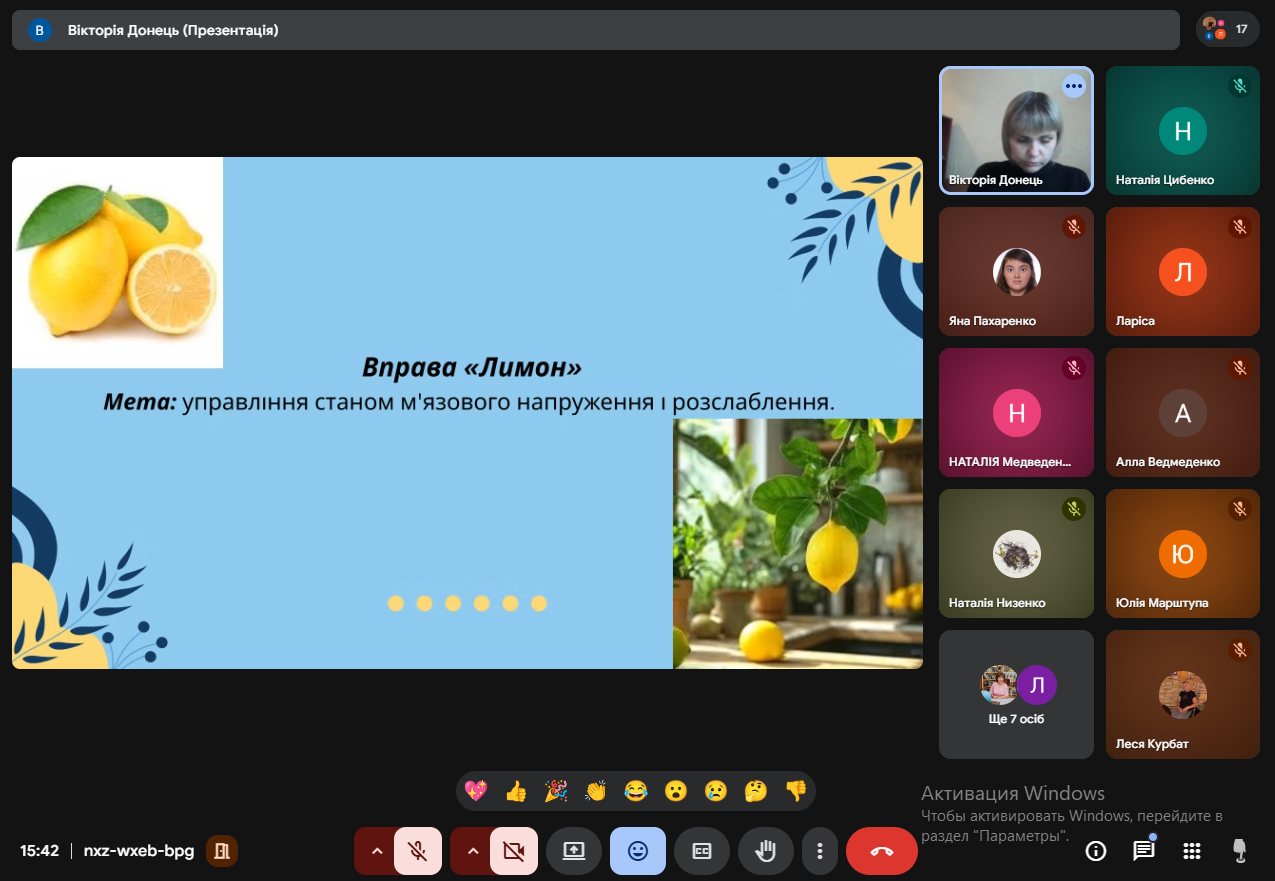Click the raise hand icon
Screen dimensions: 1275x881
[x=765, y=851]
